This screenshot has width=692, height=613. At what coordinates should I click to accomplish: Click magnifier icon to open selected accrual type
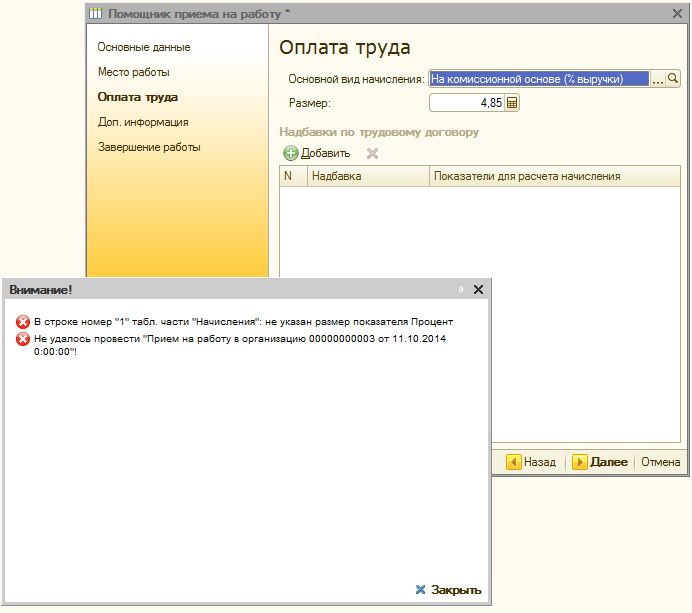coord(673,79)
